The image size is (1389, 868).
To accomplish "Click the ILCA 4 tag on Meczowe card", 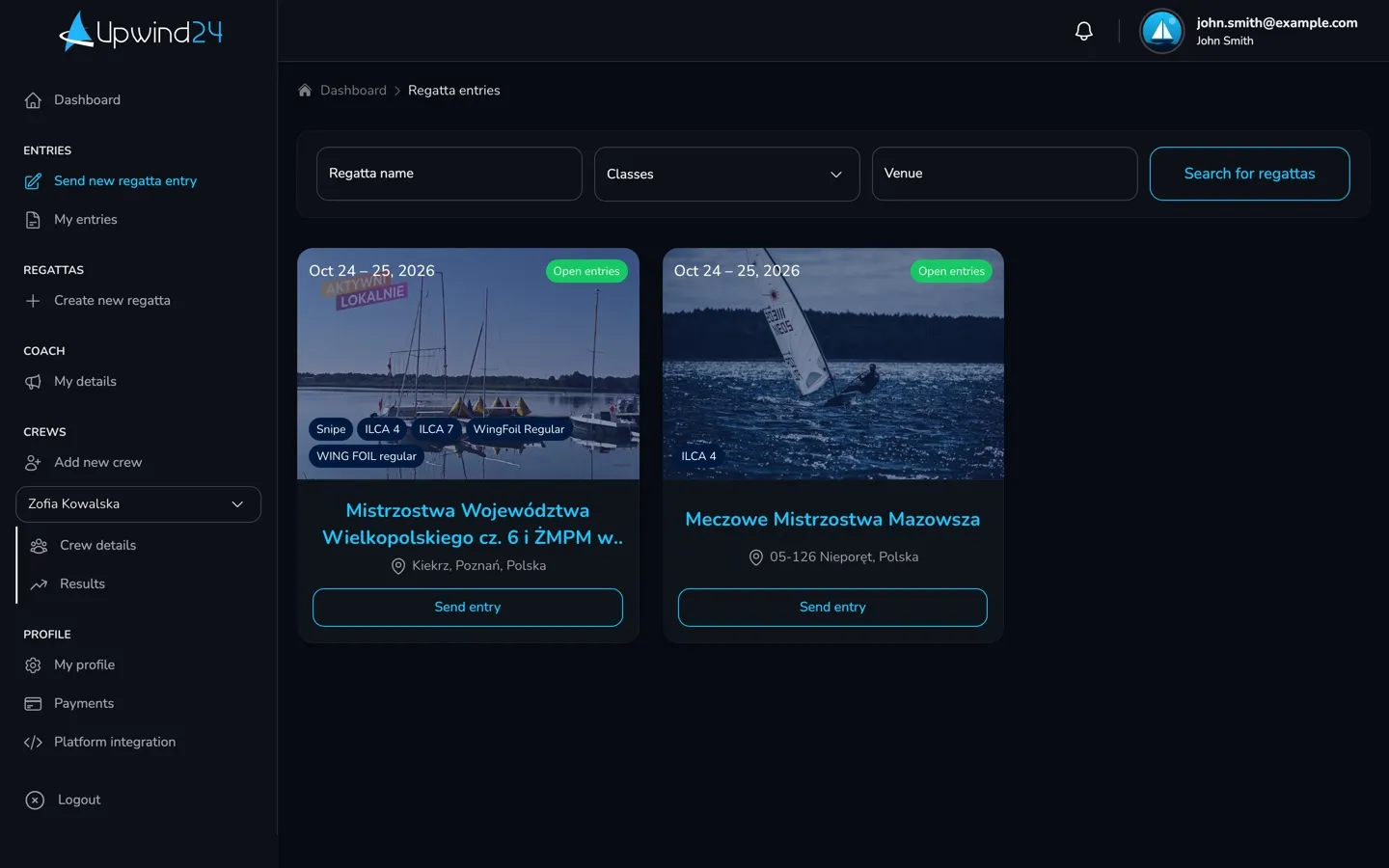I will coord(698,456).
